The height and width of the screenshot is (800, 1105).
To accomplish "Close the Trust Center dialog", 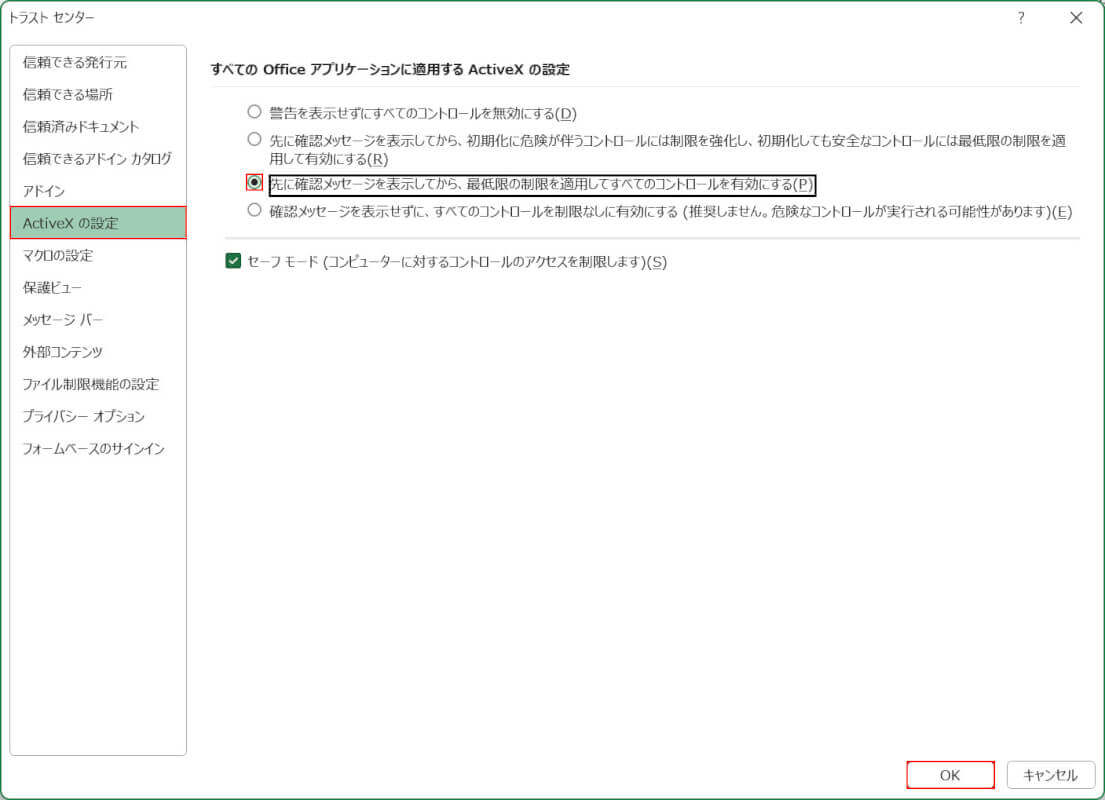I will pos(1076,18).
